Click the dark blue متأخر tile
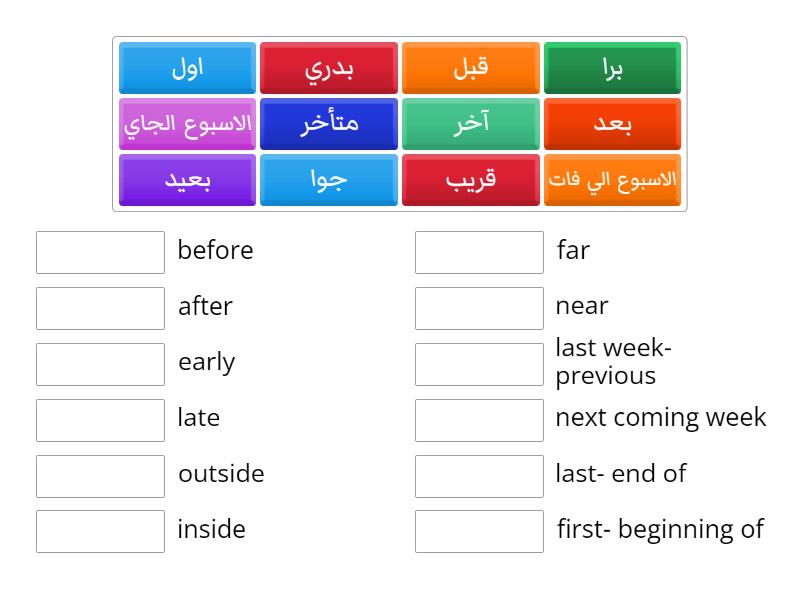This screenshot has width=800, height=600. tap(329, 124)
